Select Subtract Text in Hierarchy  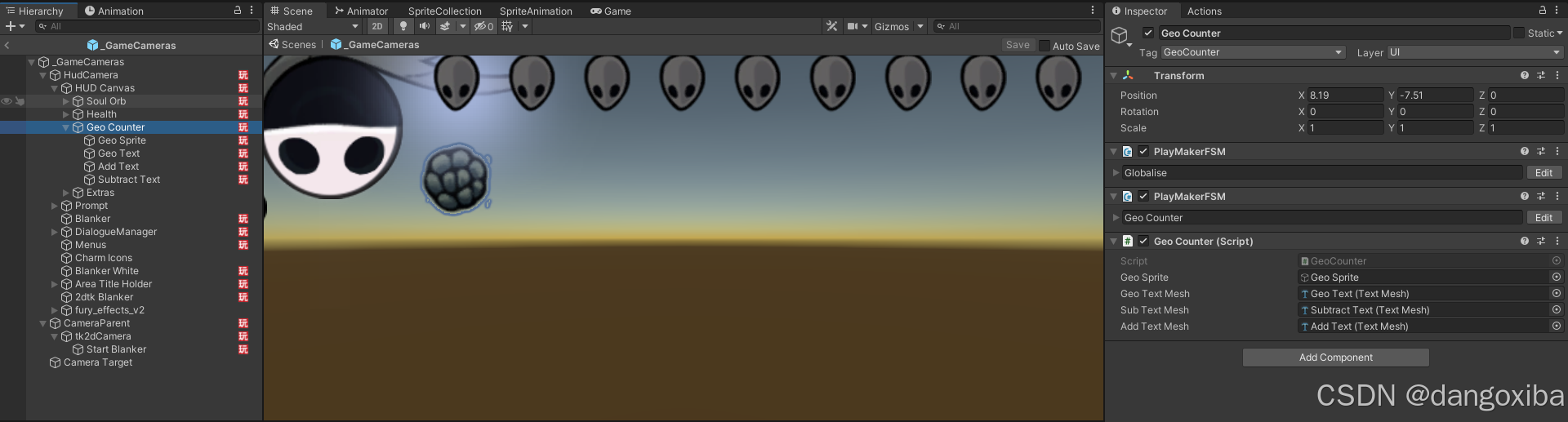[x=129, y=180]
